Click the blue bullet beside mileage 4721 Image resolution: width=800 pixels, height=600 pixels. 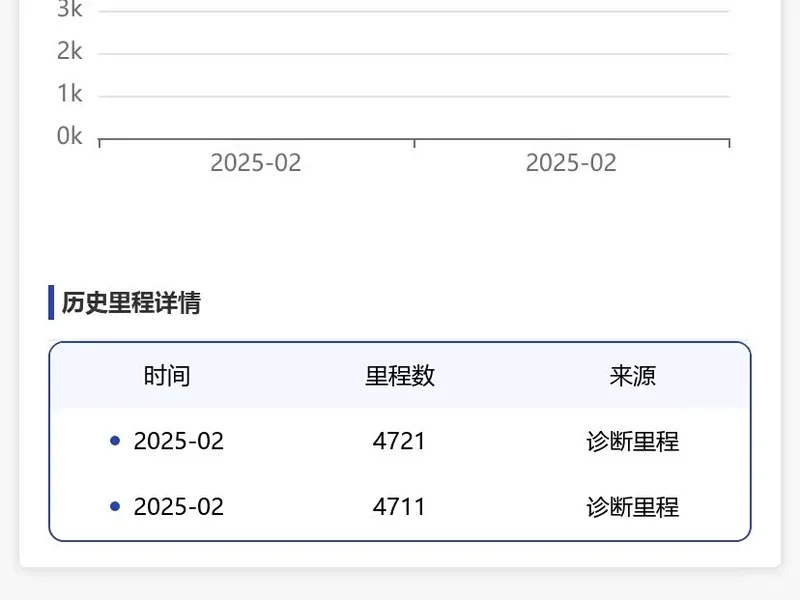[x=115, y=440]
